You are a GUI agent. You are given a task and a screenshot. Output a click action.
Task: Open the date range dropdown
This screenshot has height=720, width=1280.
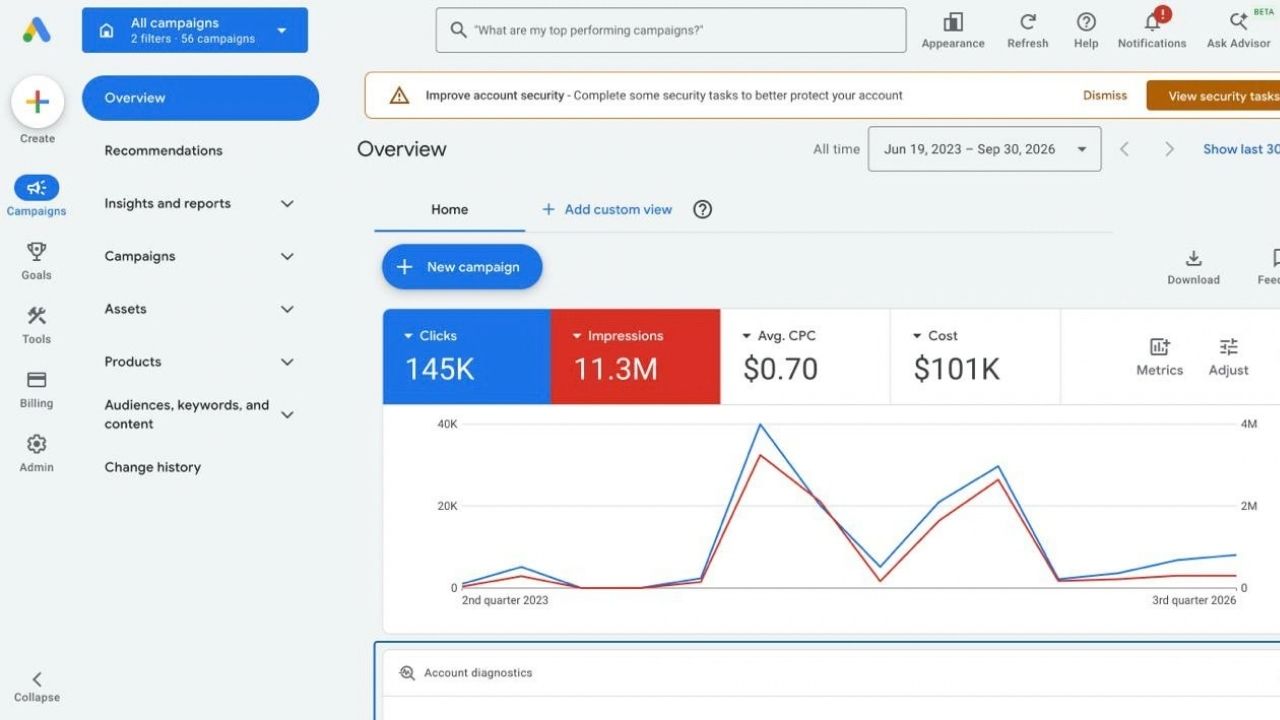[984, 149]
